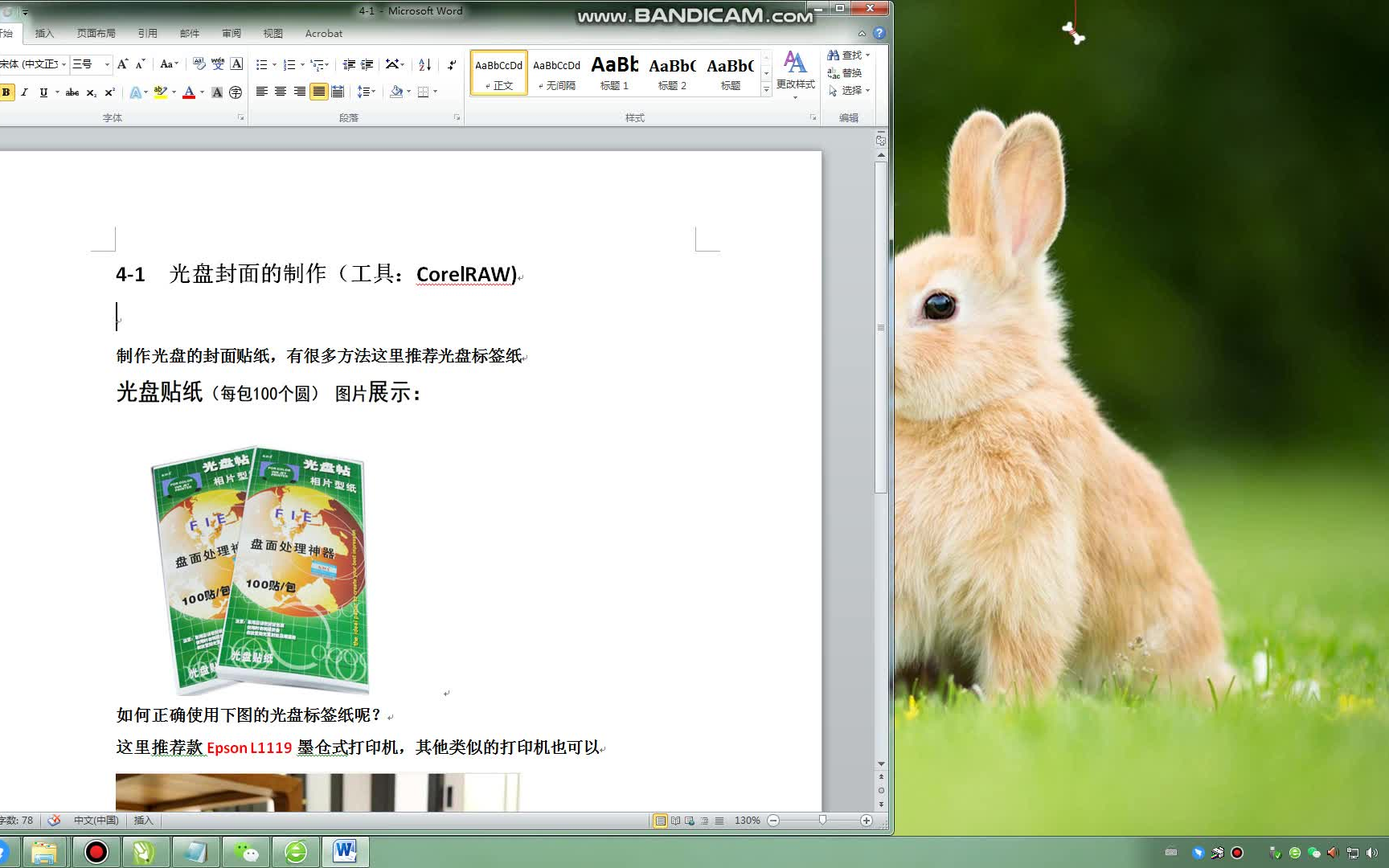Click the Phonetic Guide wén icon

[x=218, y=64]
